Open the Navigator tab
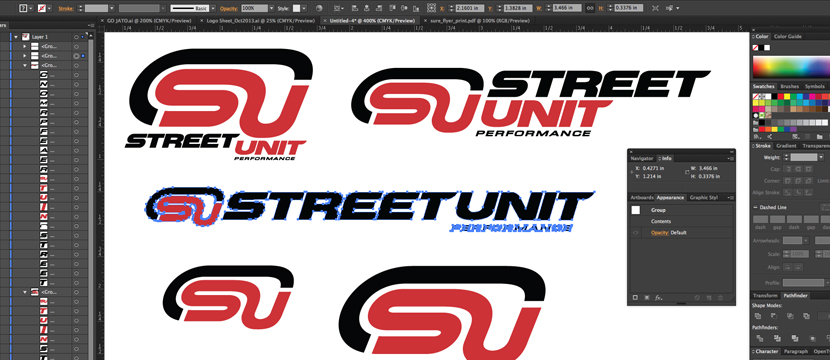 coord(642,158)
